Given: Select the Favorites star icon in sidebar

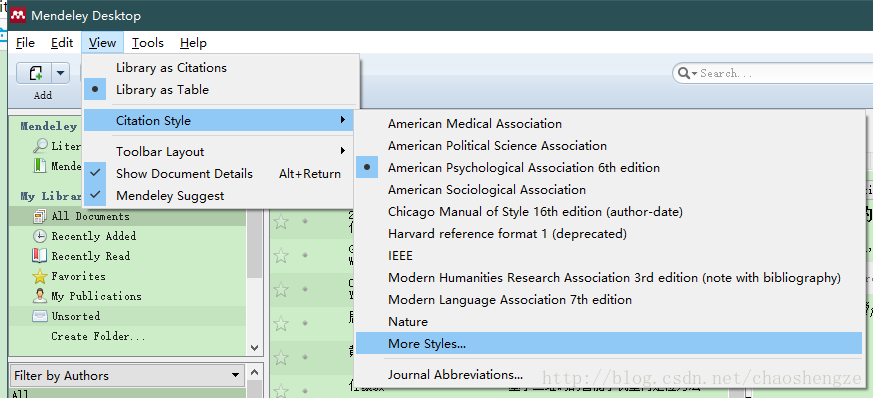Looking at the screenshot, I should click(40, 276).
